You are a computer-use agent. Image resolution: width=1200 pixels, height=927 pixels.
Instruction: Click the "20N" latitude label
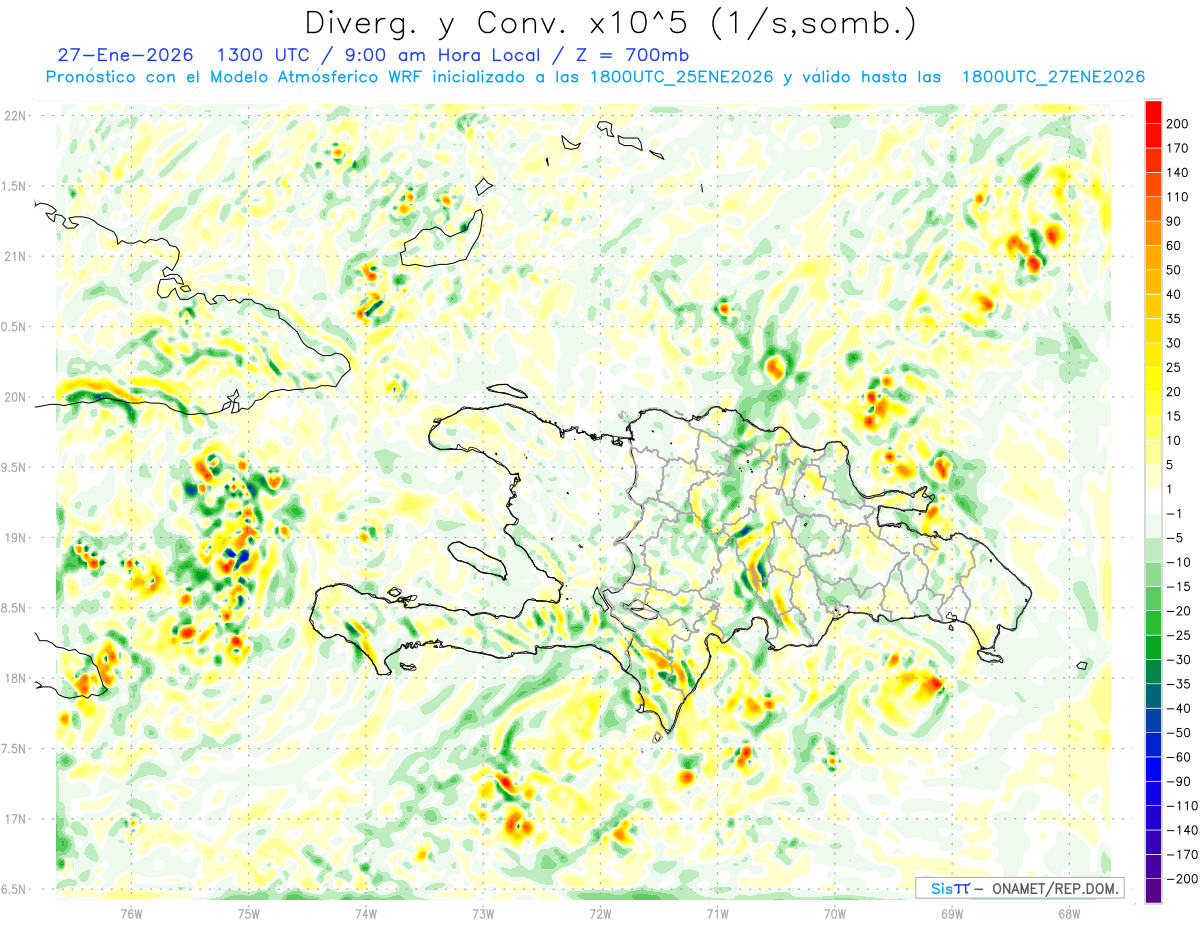[17, 397]
